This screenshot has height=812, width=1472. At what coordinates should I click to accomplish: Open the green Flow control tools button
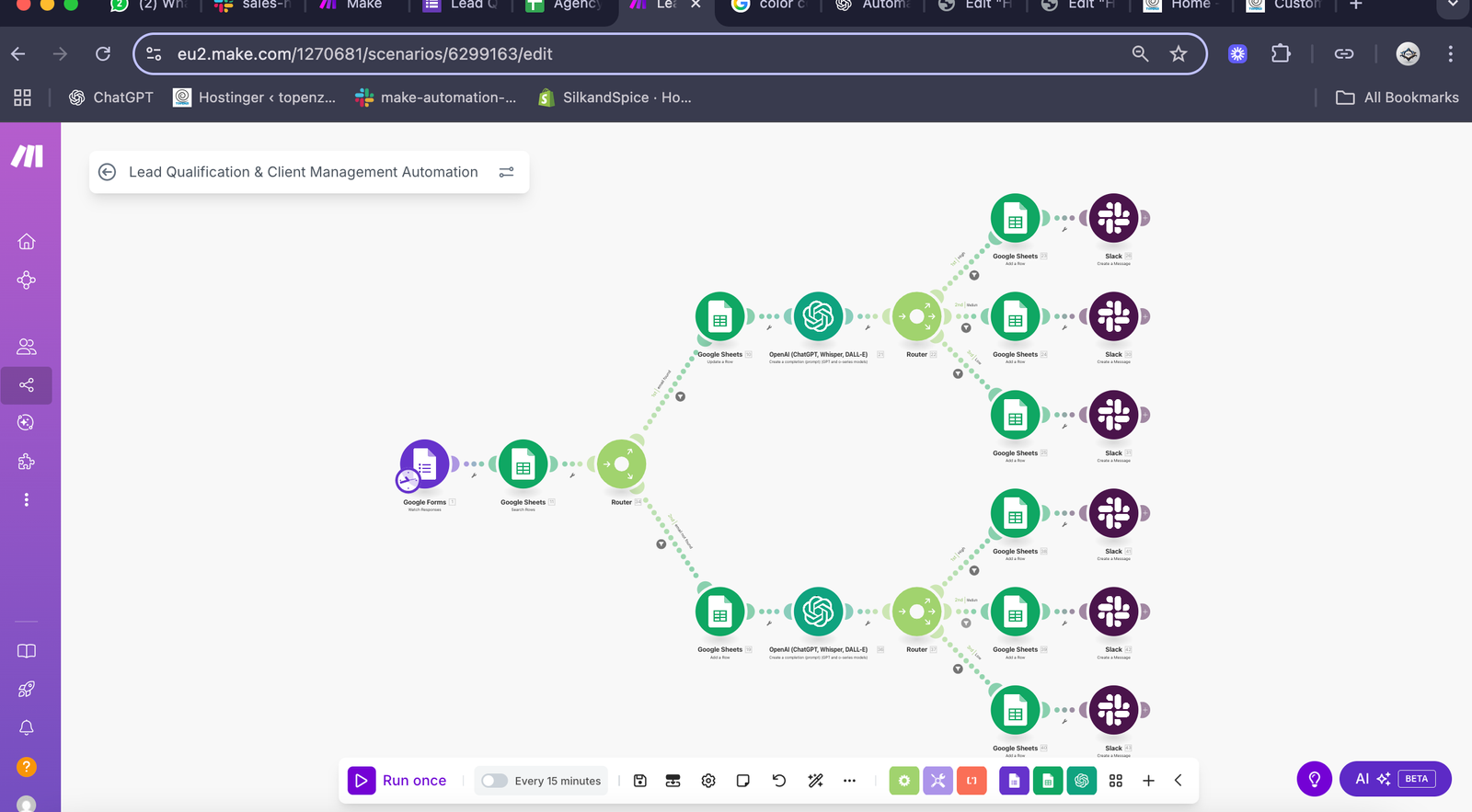(903, 781)
